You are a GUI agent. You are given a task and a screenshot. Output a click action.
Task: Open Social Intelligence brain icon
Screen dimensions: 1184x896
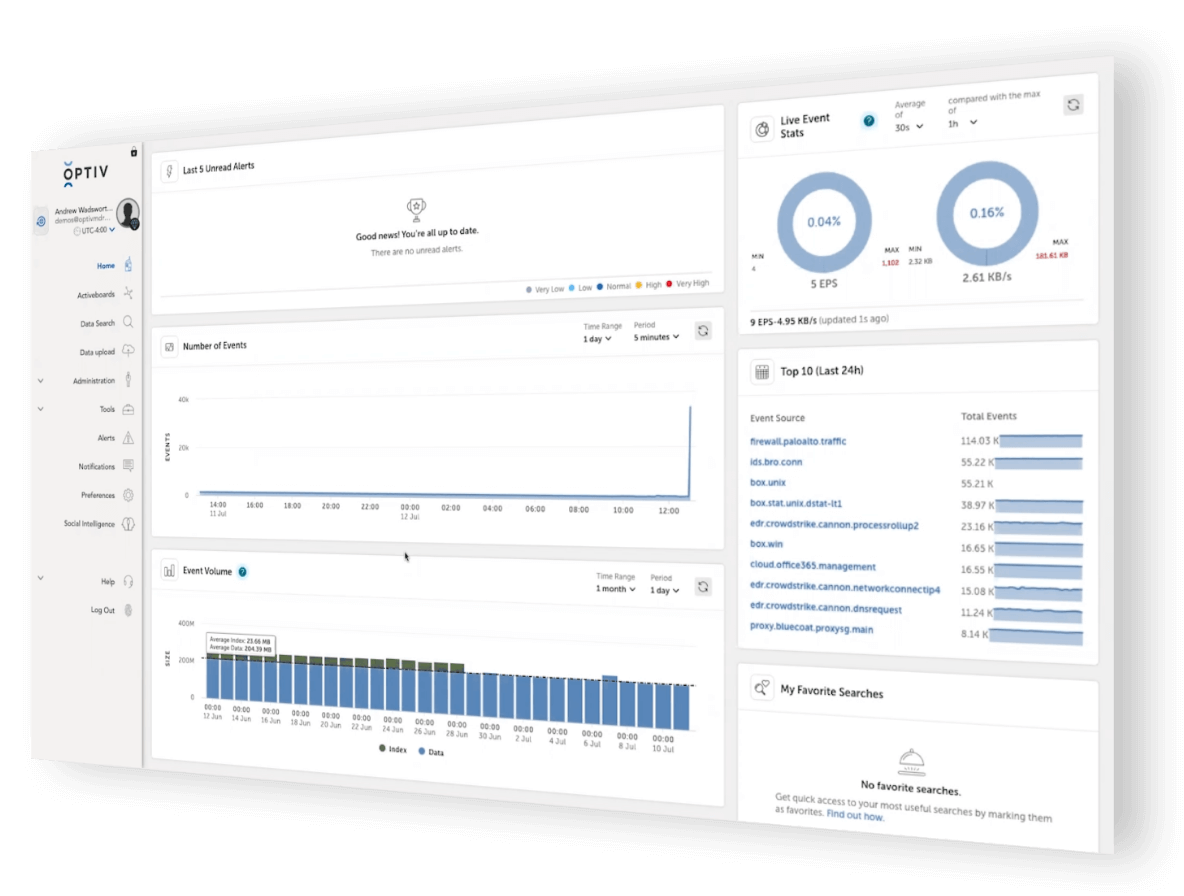click(128, 524)
